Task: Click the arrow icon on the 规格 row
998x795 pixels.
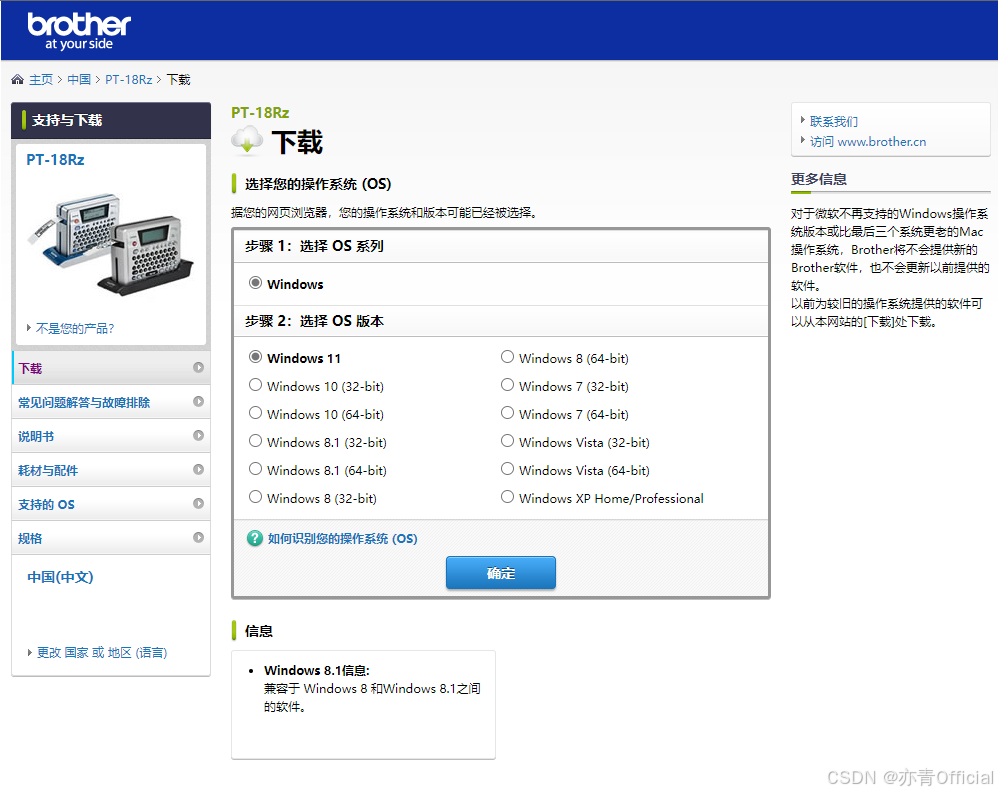Action: [199, 538]
